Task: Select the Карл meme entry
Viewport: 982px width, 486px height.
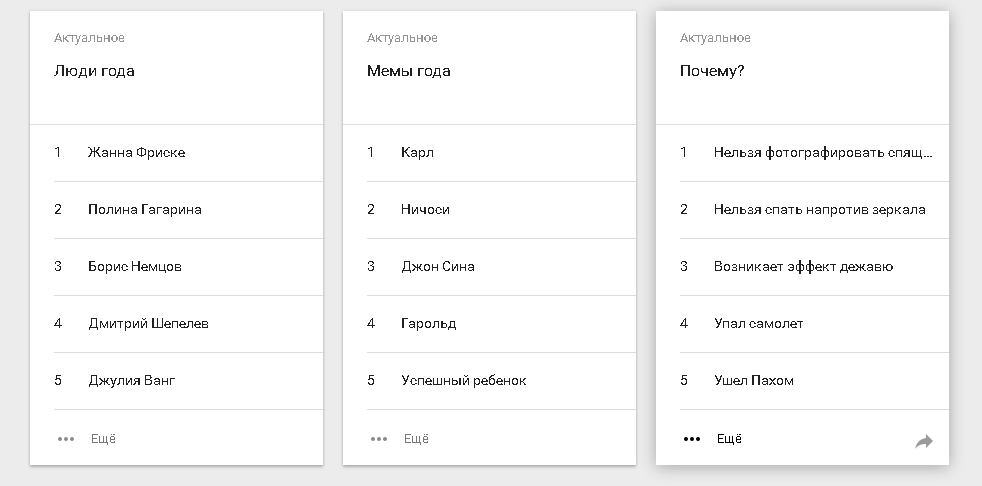Action: pos(417,153)
